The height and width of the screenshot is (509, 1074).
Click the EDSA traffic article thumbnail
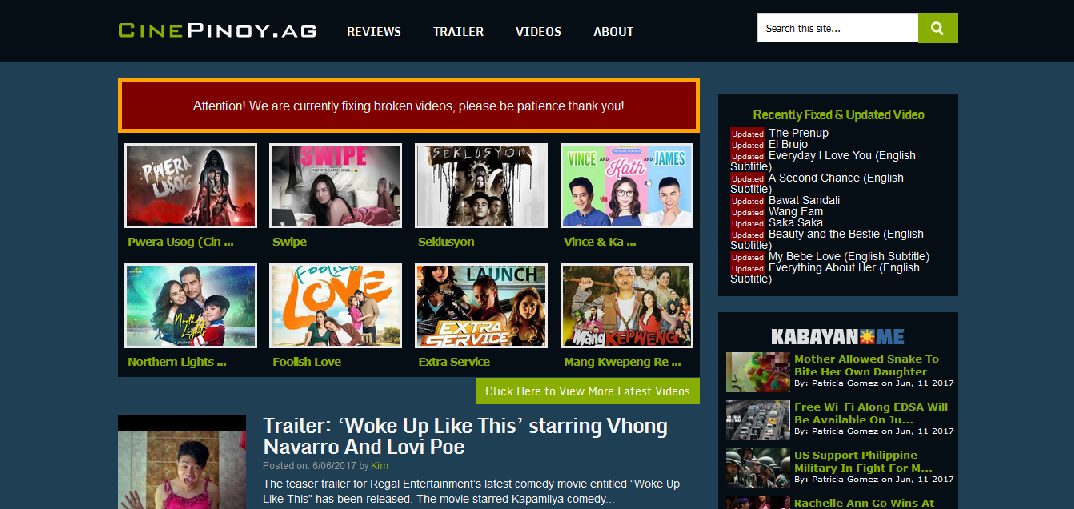(758, 419)
